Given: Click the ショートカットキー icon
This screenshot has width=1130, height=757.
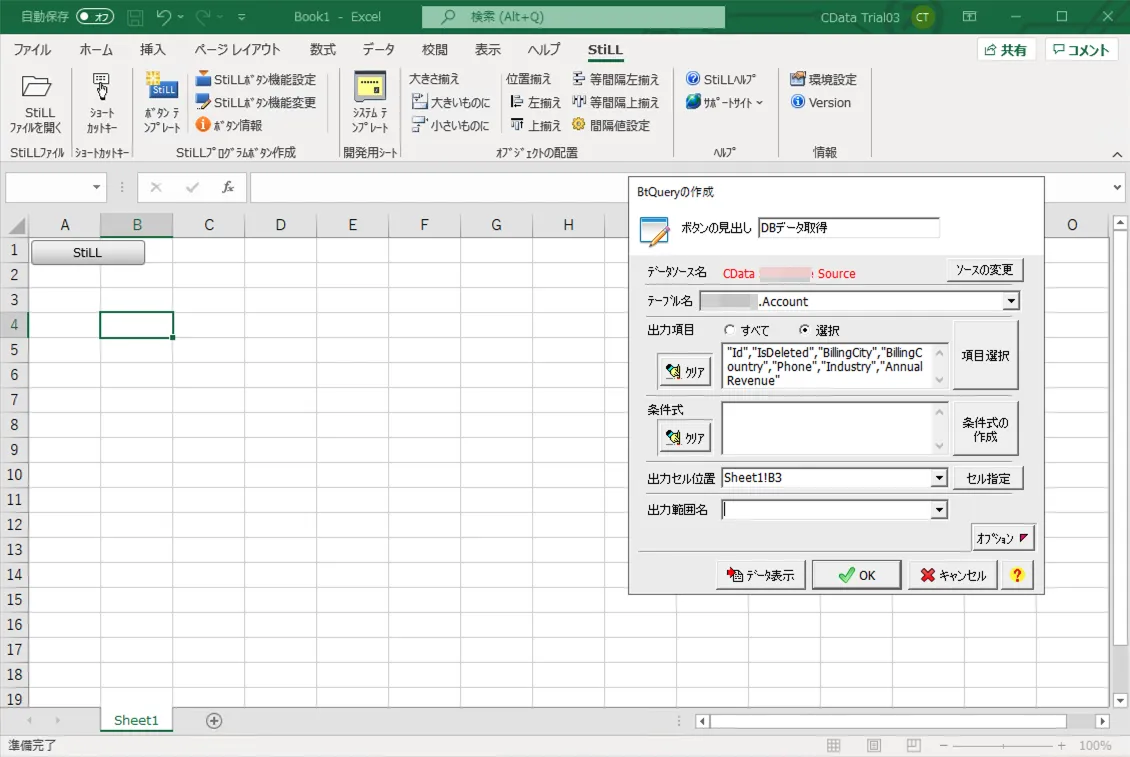Looking at the screenshot, I should (x=103, y=103).
